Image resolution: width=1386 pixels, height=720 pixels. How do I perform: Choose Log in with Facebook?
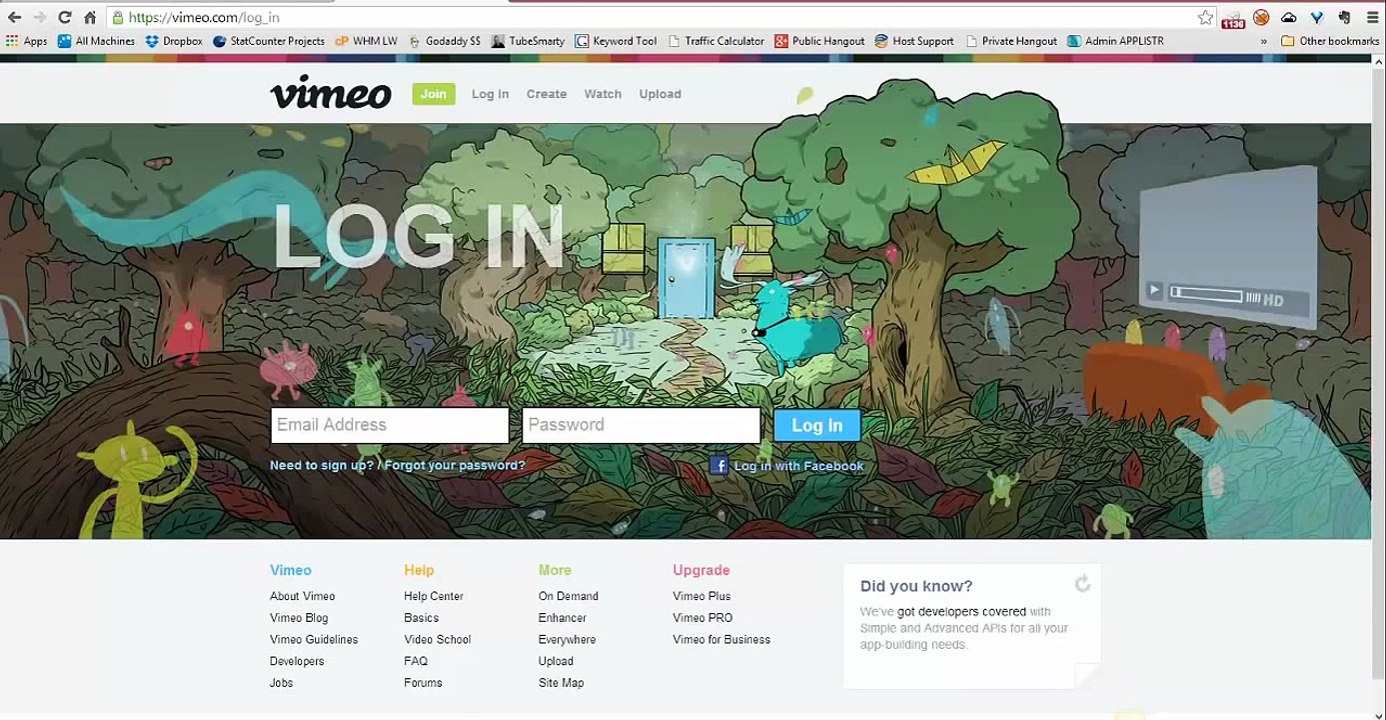798,466
